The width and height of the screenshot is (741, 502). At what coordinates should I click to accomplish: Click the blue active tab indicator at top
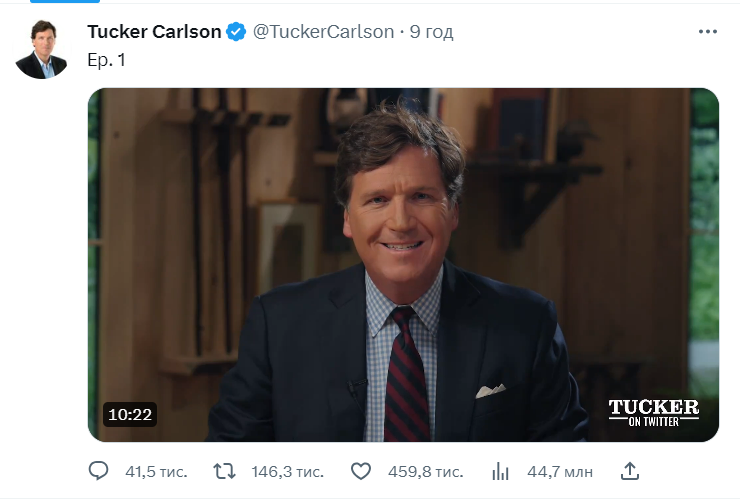pyautogui.click(x=65, y=1)
